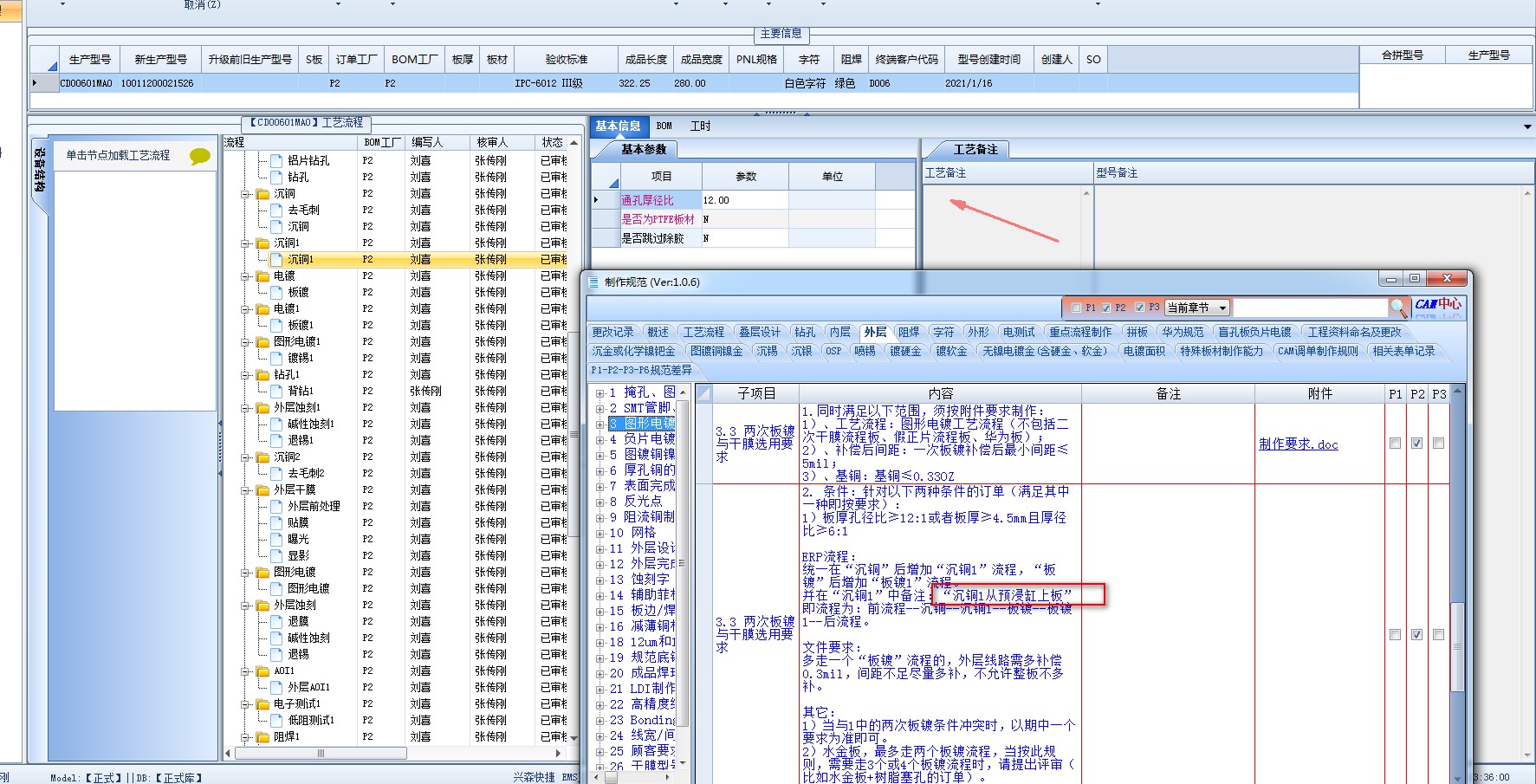The width and height of the screenshot is (1536, 784).
Task: Click the 内容 column header
Action: click(940, 393)
